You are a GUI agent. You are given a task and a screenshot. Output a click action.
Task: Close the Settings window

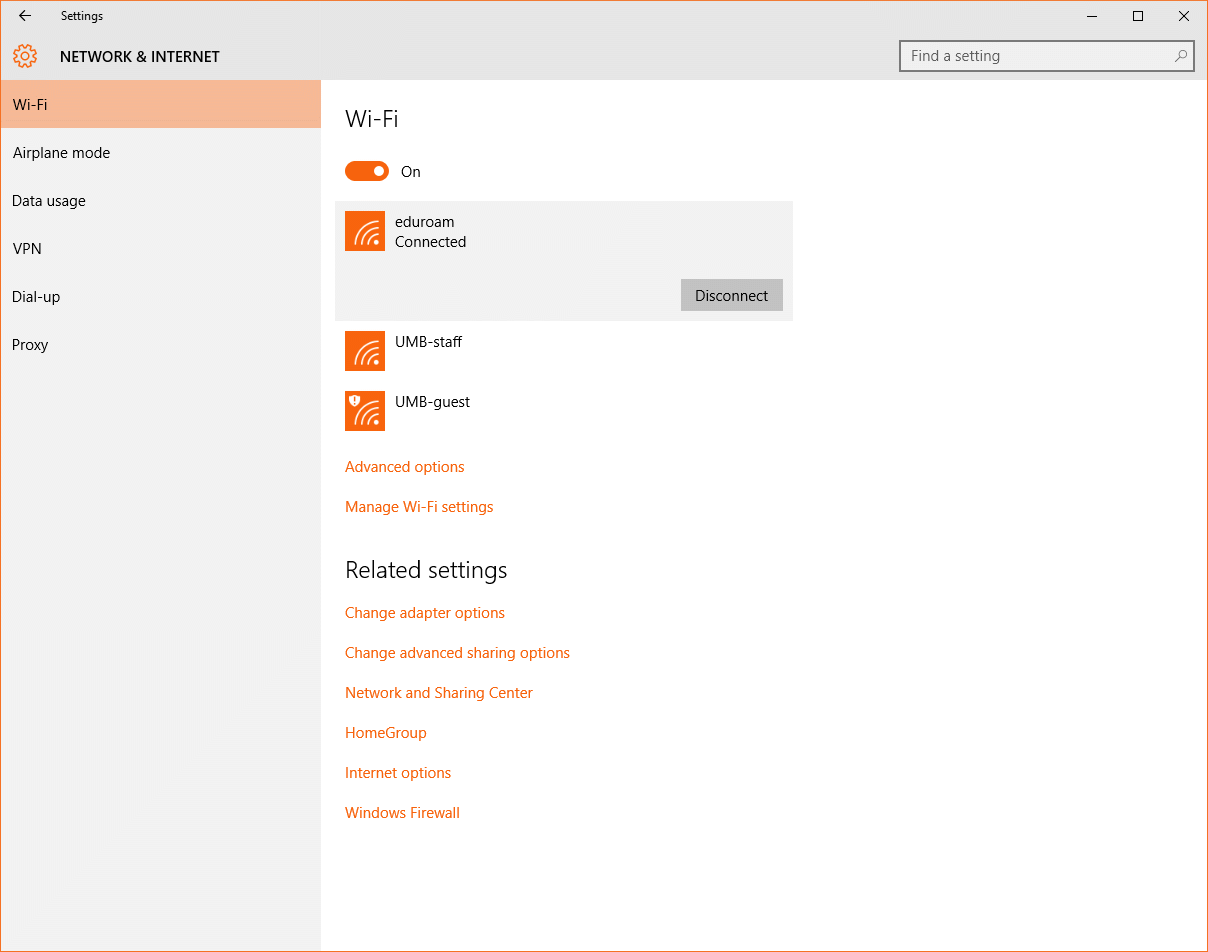pos(1184,16)
